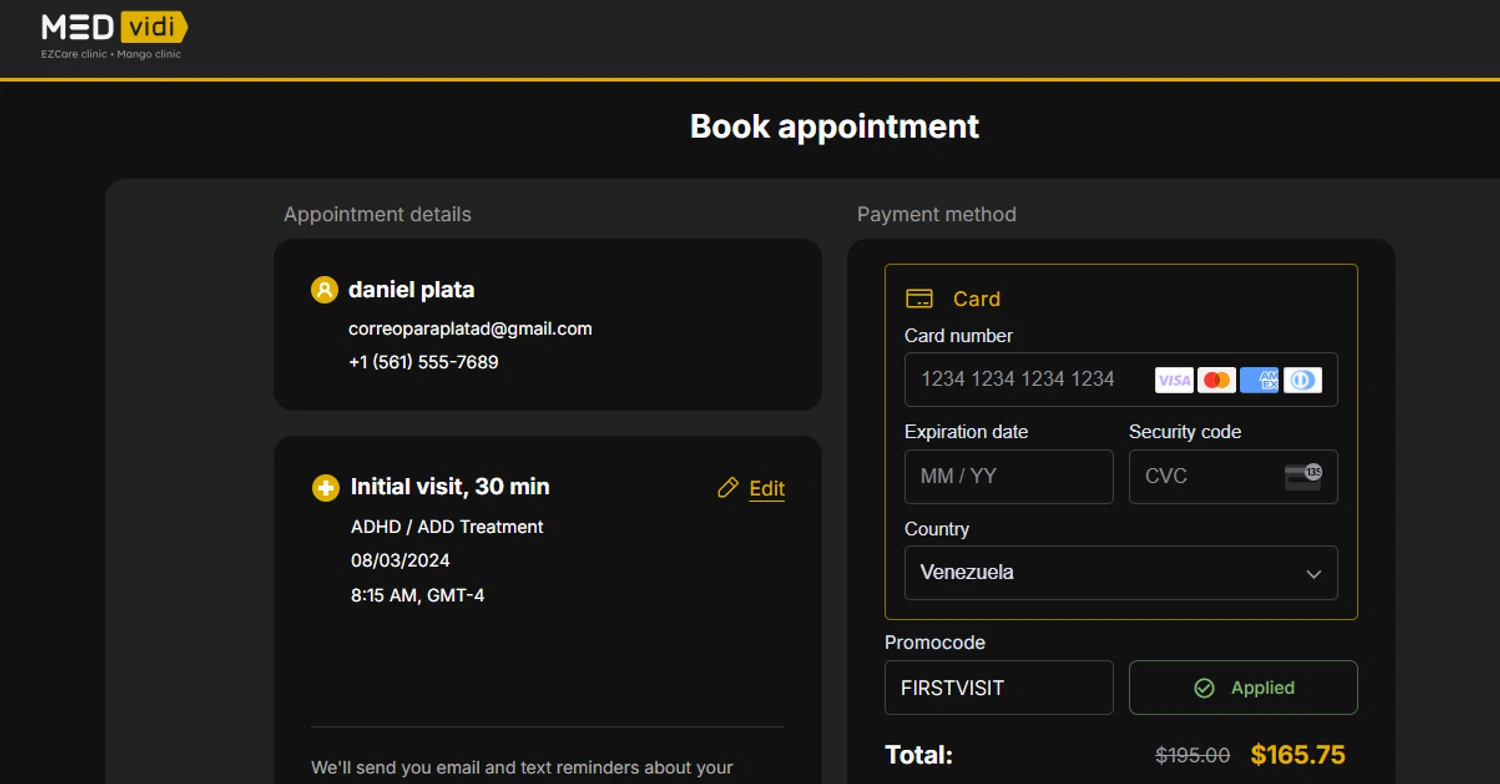Screen dimensions: 1500x784
Task: Click the Payment method label
Action: pyautogui.click(x=936, y=215)
